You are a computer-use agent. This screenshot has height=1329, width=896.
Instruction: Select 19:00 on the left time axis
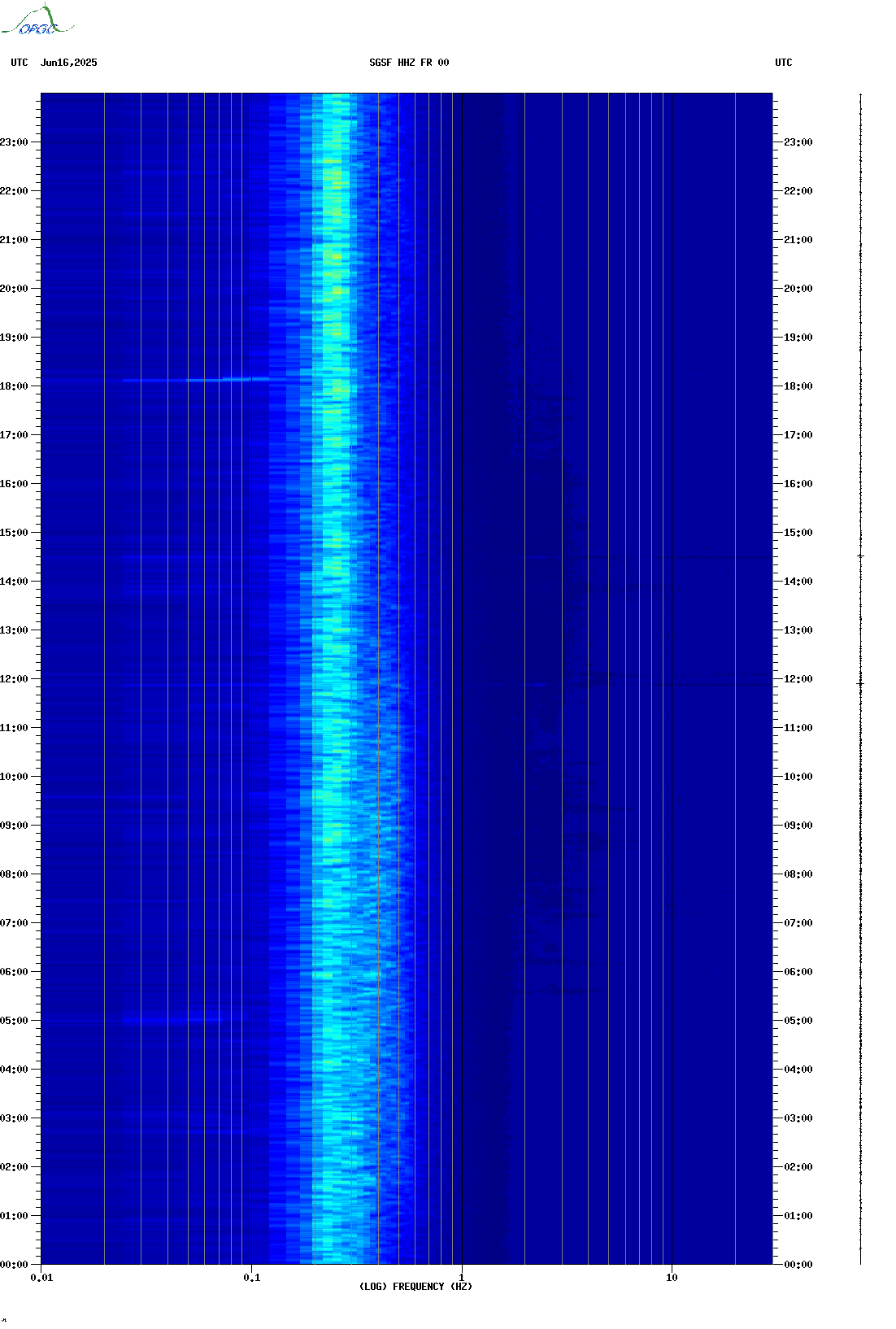pos(14,338)
